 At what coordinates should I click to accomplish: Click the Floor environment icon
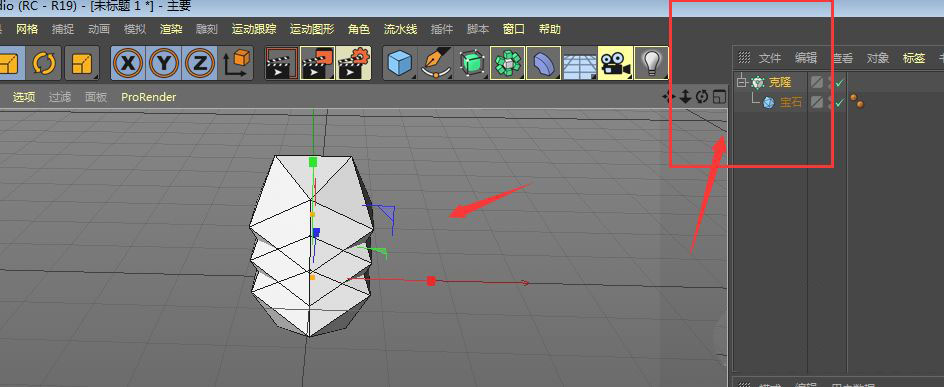point(579,63)
